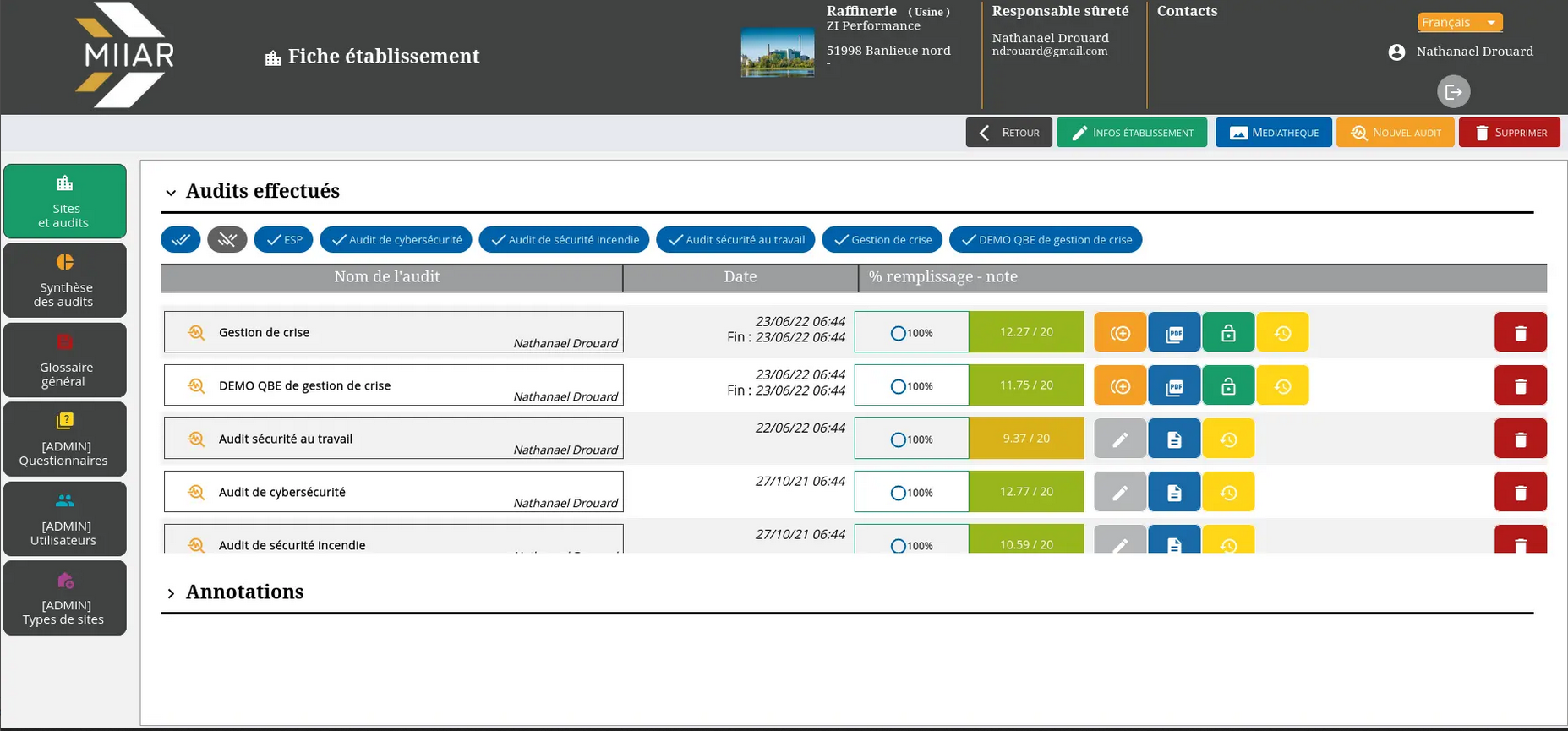Open Sites et audits sidebar tab

point(65,201)
